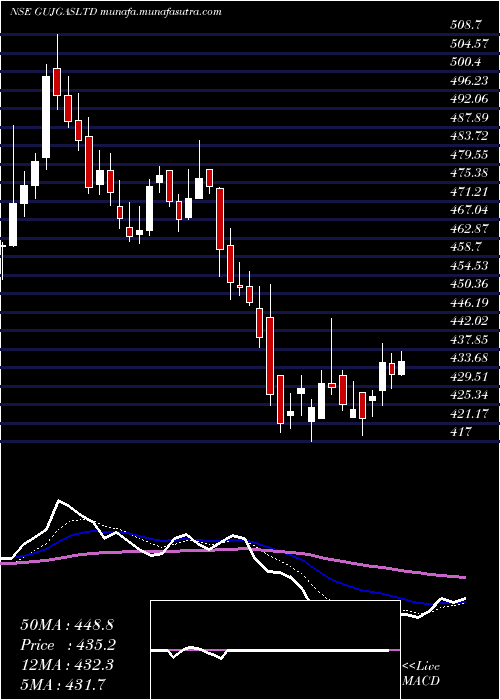Click the <<Live MACD label

tap(421, 674)
